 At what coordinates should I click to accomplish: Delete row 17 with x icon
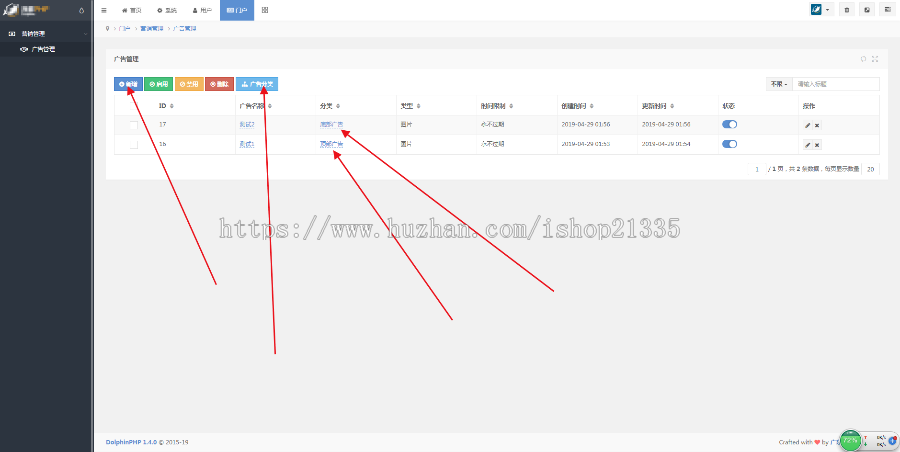817,125
